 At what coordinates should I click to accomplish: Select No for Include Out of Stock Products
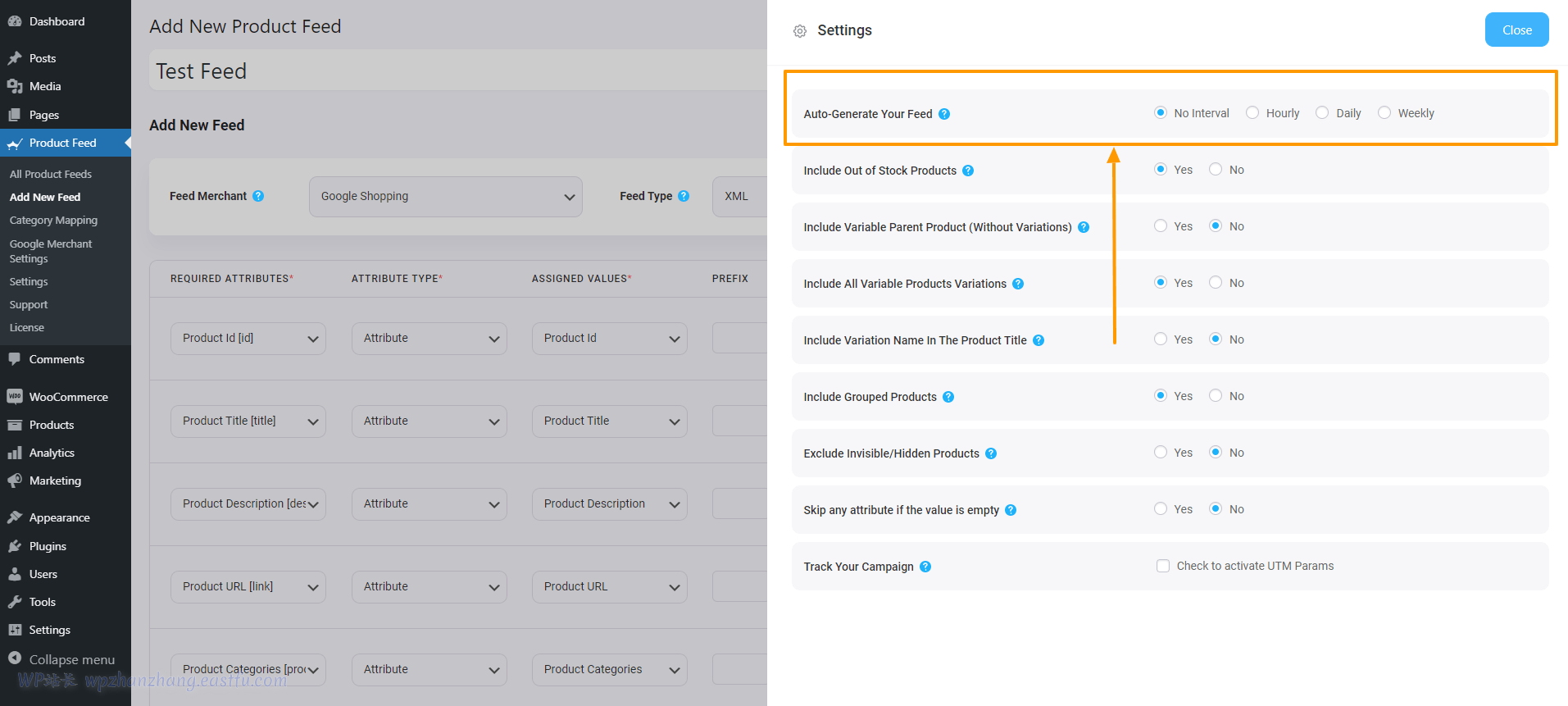(x=1216, y=170)
